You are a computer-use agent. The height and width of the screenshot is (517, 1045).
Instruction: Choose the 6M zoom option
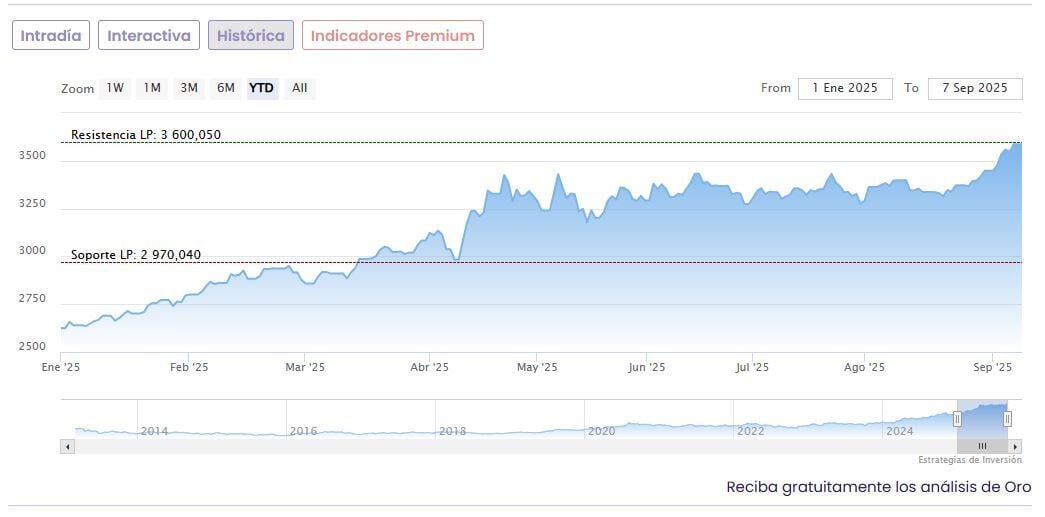point(226,88)
